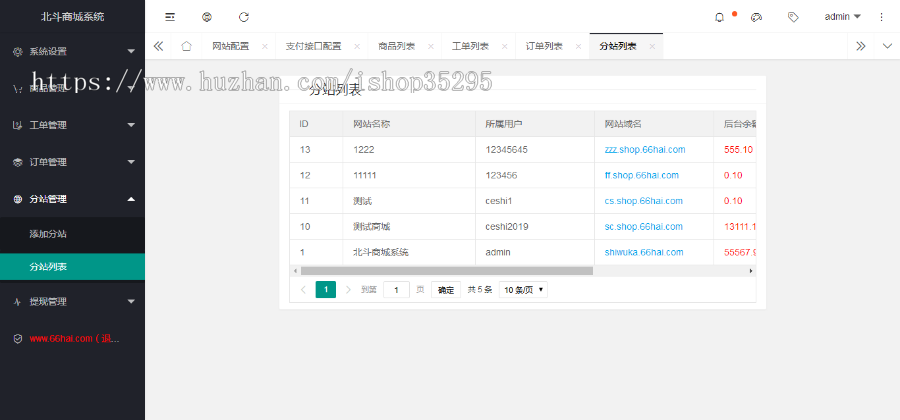This screenshot has height=420, width=900.
Task: Click the 确定 pagination button
Action: pyautogui.click(x=446, y=289)
